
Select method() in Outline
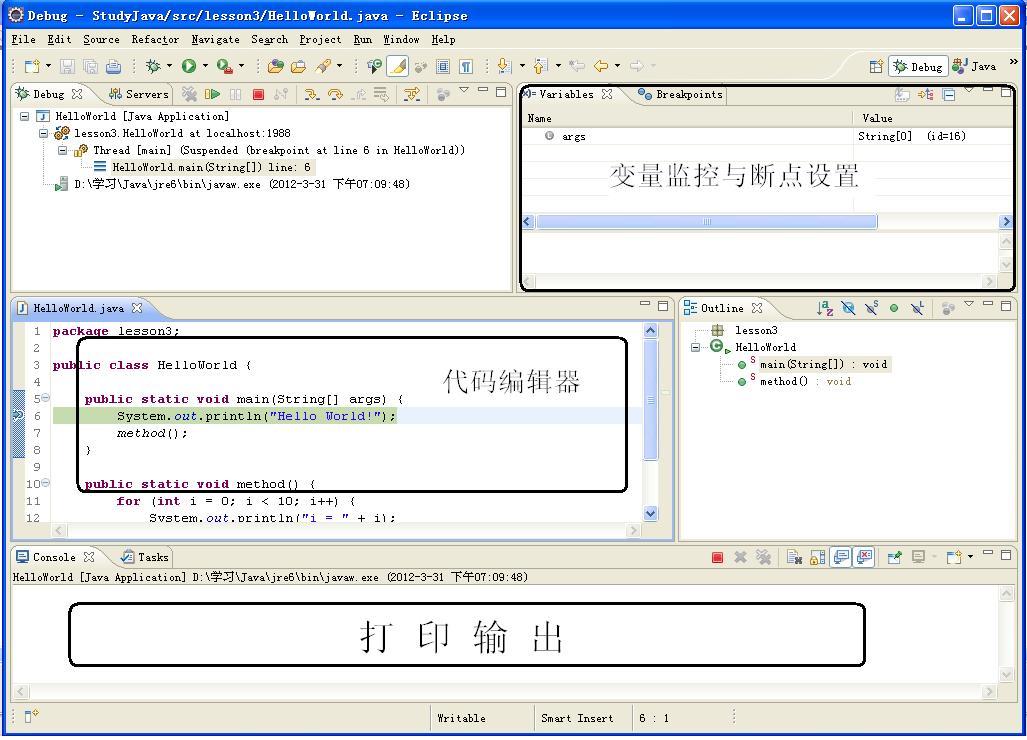784,381
